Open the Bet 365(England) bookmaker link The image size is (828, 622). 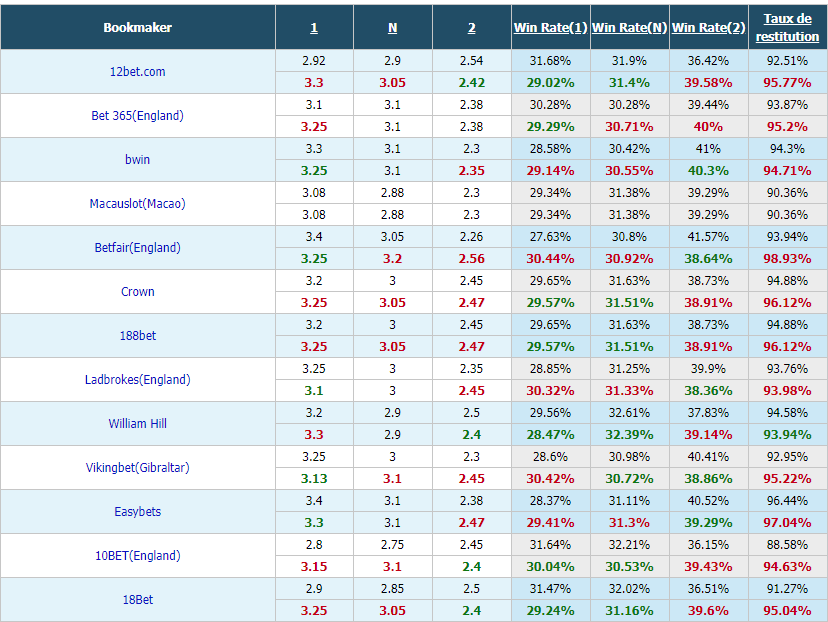pyautogui.click(x=137, y=116)
